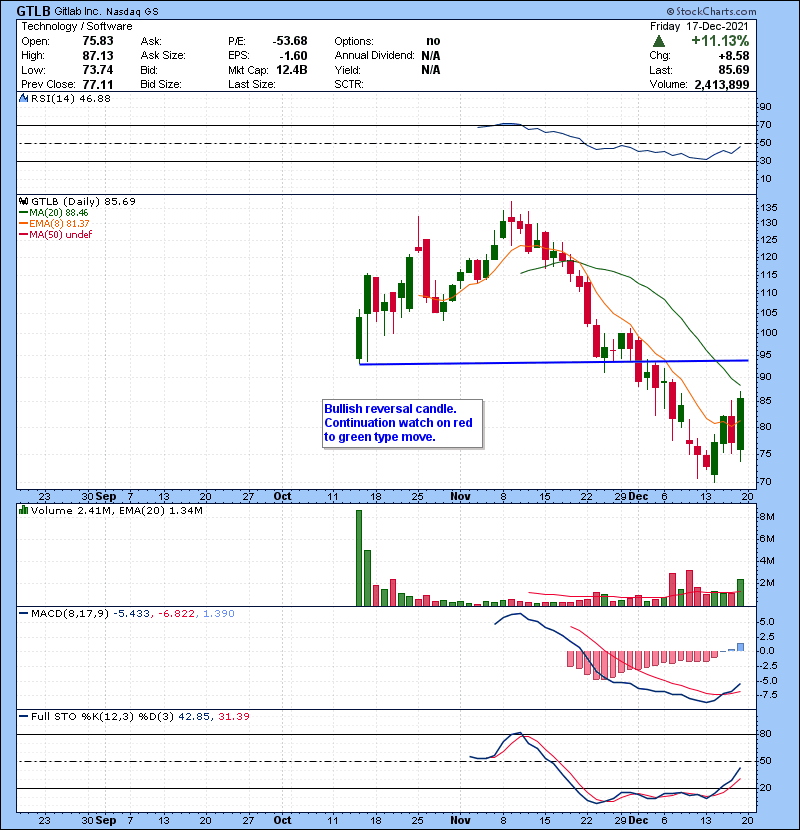This screenshot has width=800, height=830.
Task: Click the Bullish reversal candle annotation box
Action: (x=402, y=423)
